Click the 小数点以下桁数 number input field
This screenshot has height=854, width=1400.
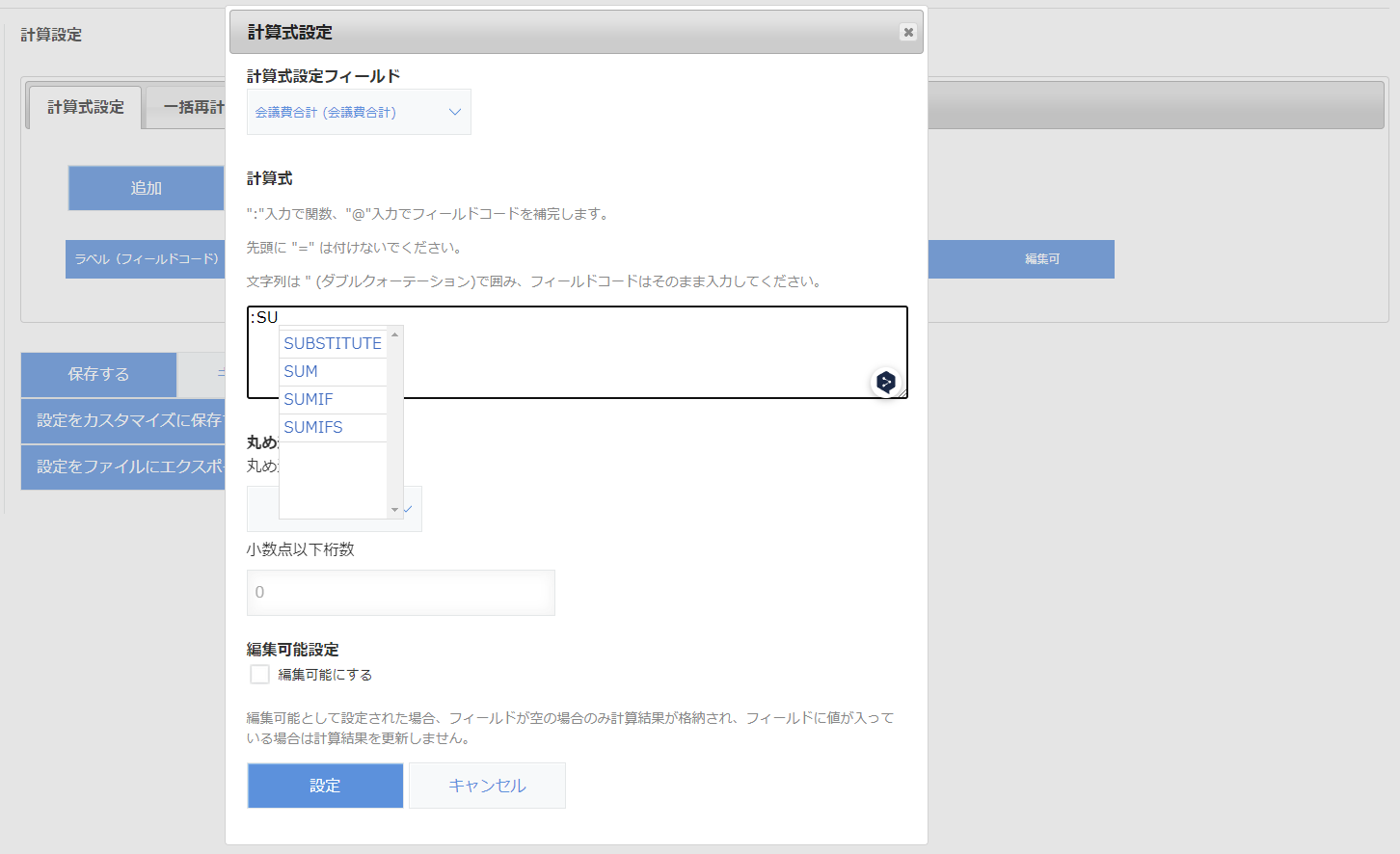pos(400,592)
